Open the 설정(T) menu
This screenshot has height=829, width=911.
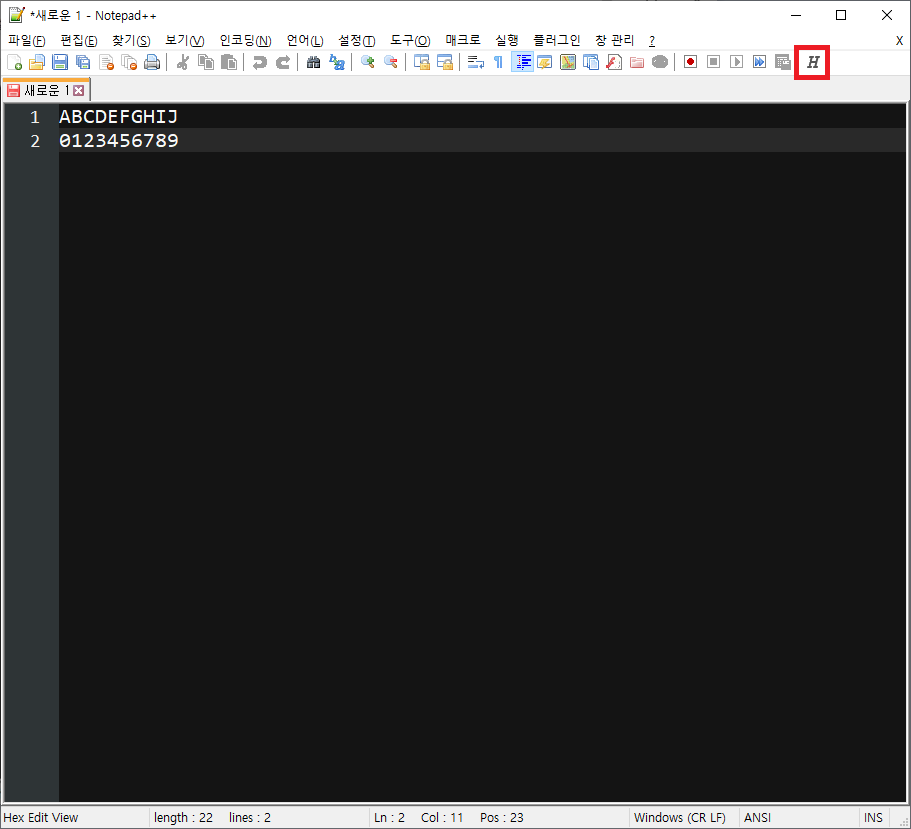pyautogui.click(x=357, y=41)
